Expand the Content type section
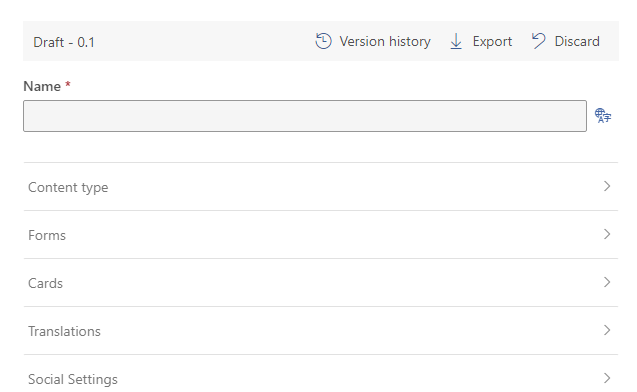This screenshot has height=392, width=637. [321, 187]
